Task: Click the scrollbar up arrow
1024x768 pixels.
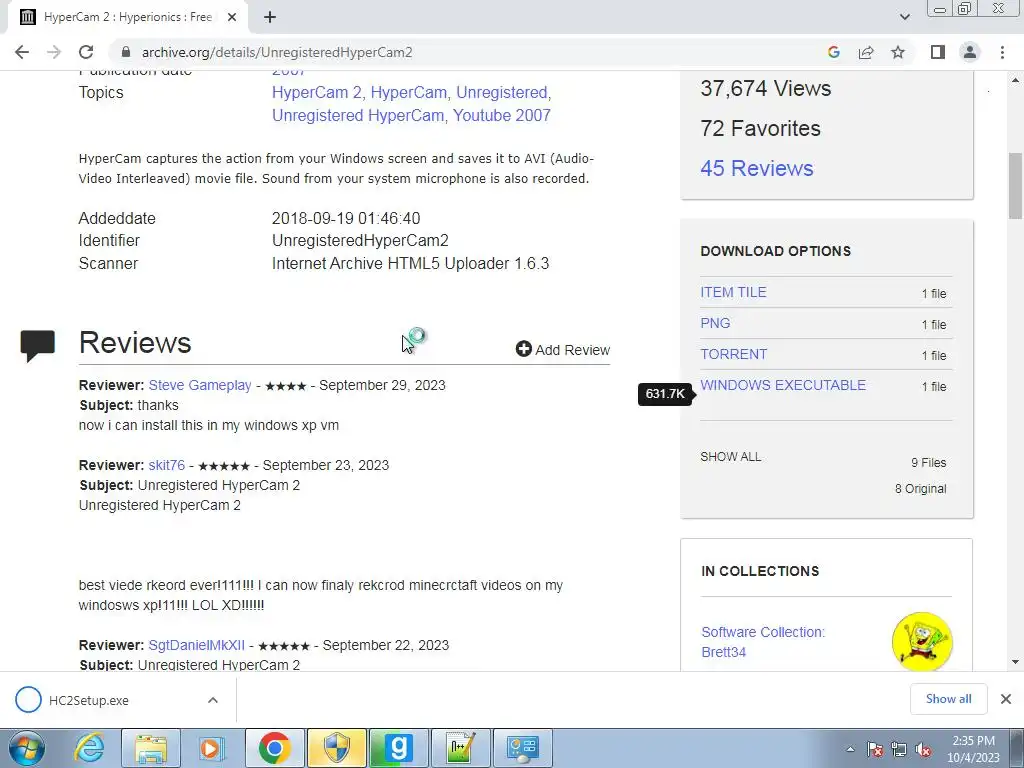Action: coord(1015,80)
